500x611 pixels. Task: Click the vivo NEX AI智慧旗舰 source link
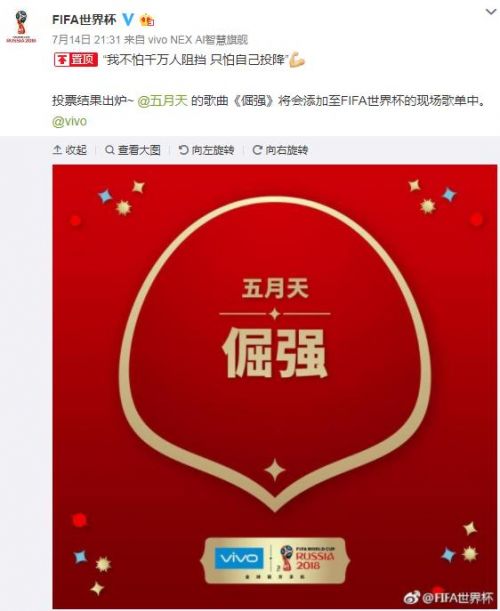(x=198, y=39)
